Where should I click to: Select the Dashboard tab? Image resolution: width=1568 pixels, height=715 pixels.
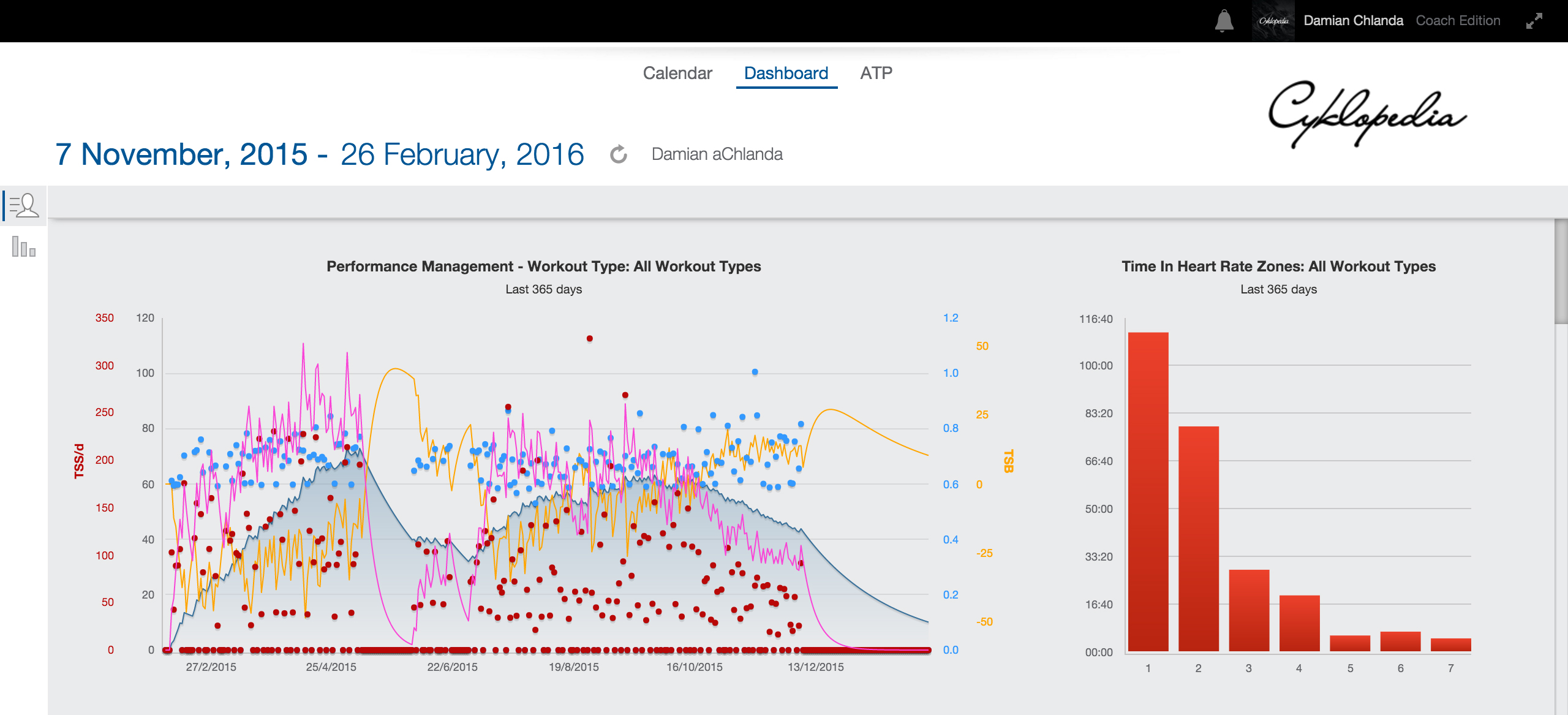point(786,74)
